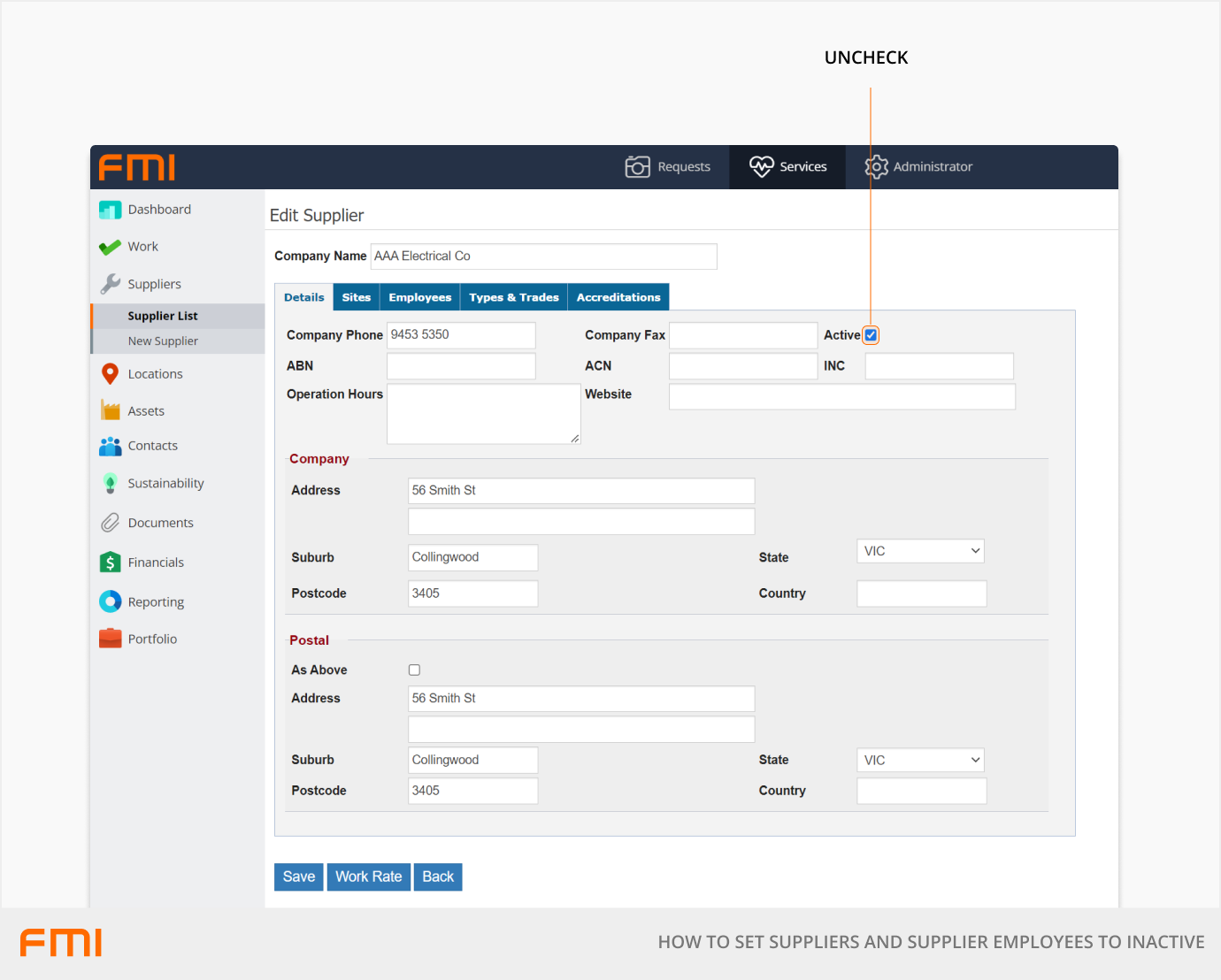This screenshot has width=1221, height=980.
Task: Open the Company State dropdown
Action: coord(920,551)
